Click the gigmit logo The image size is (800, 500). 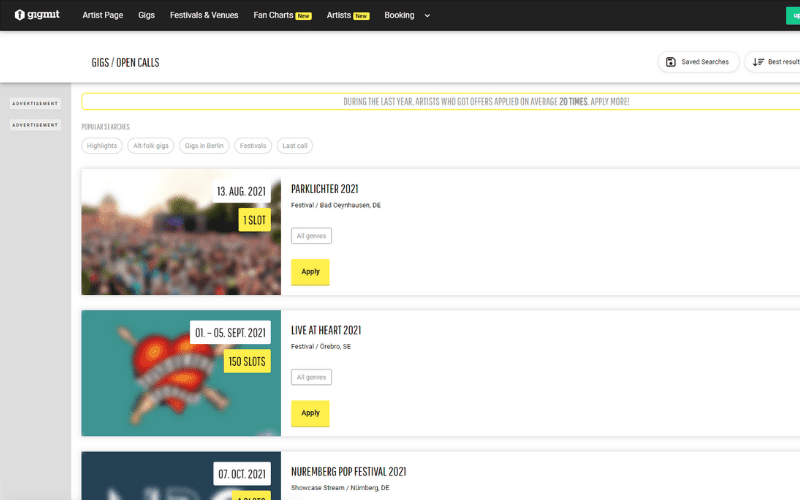[37, 15]
